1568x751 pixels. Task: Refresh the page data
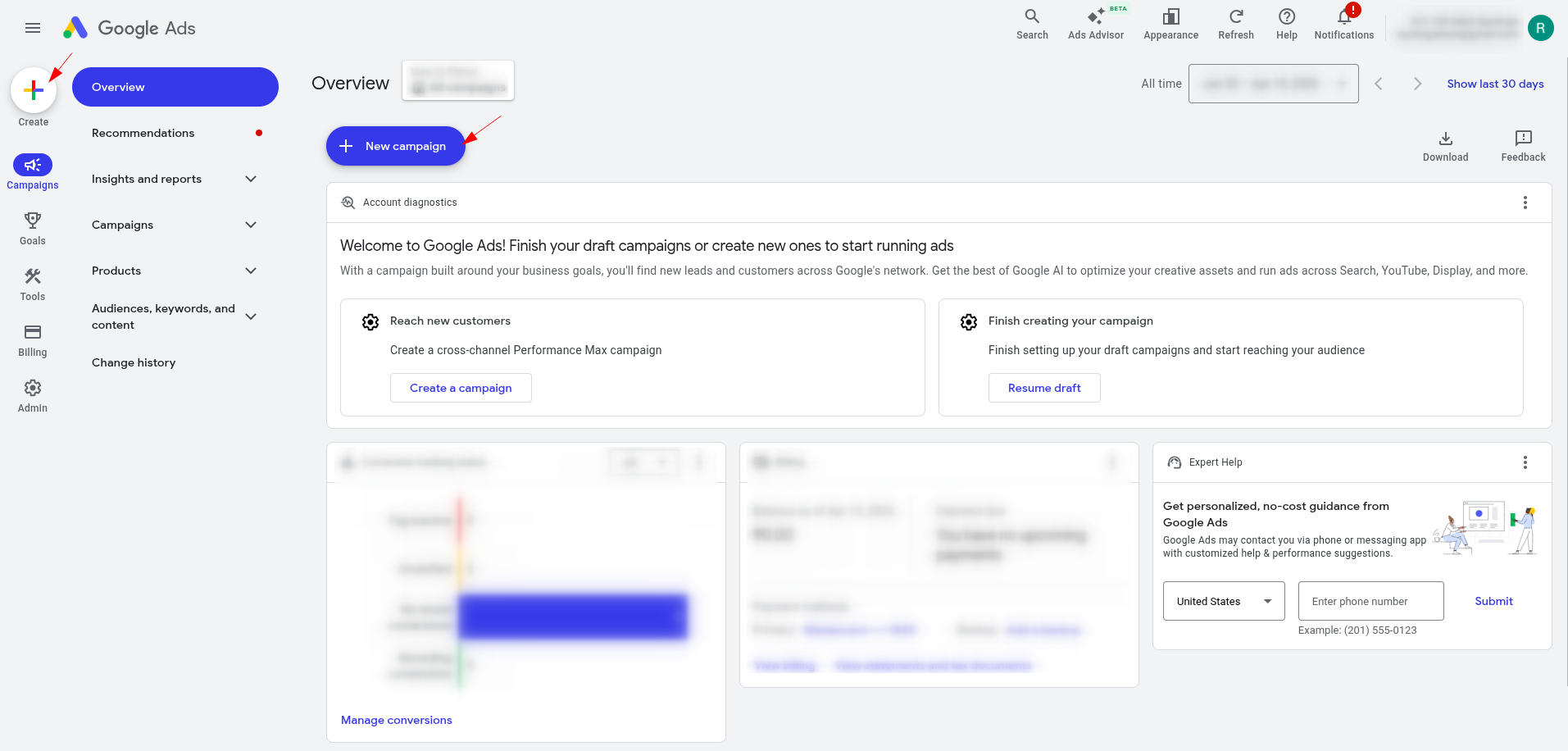pos(1236,24)
